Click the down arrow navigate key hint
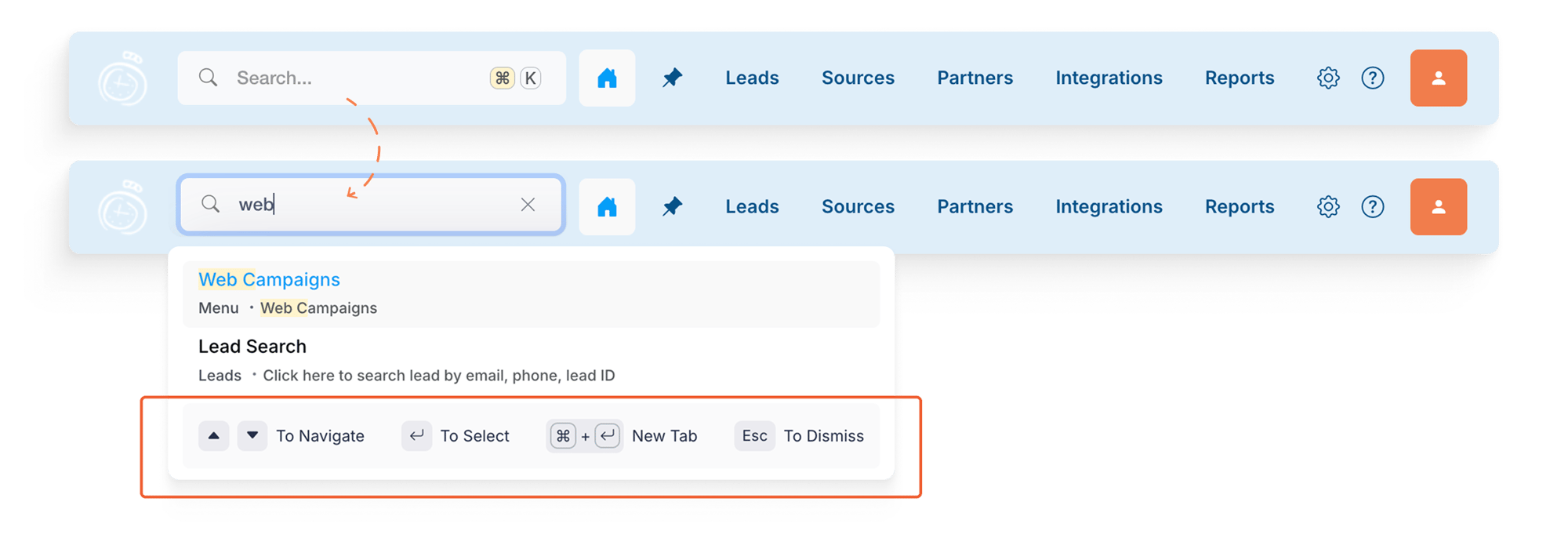 tap(252, 435)
